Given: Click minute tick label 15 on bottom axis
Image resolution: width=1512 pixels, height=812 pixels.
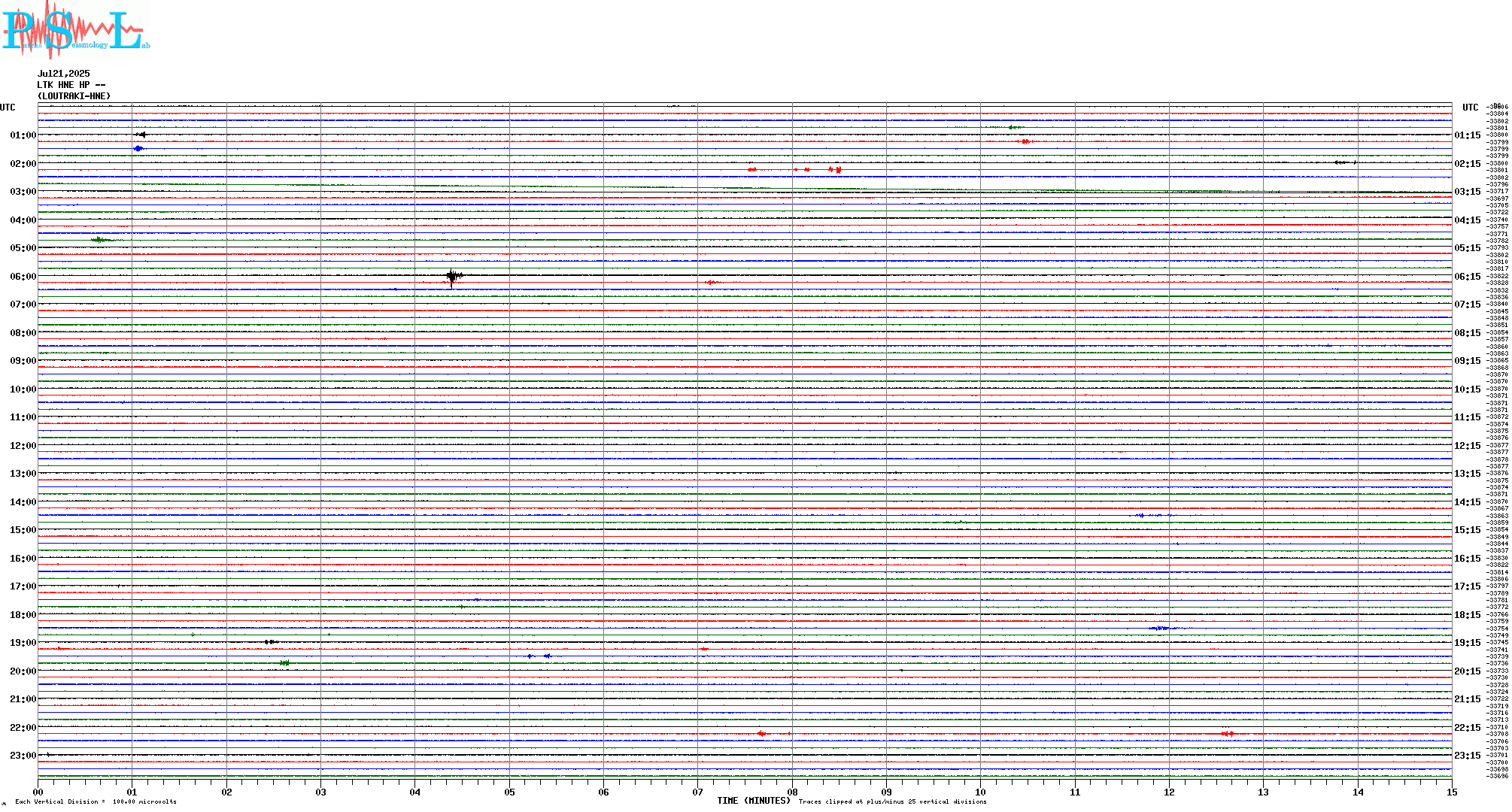Looking at the screenshot, I should [x=1452, y=792].
